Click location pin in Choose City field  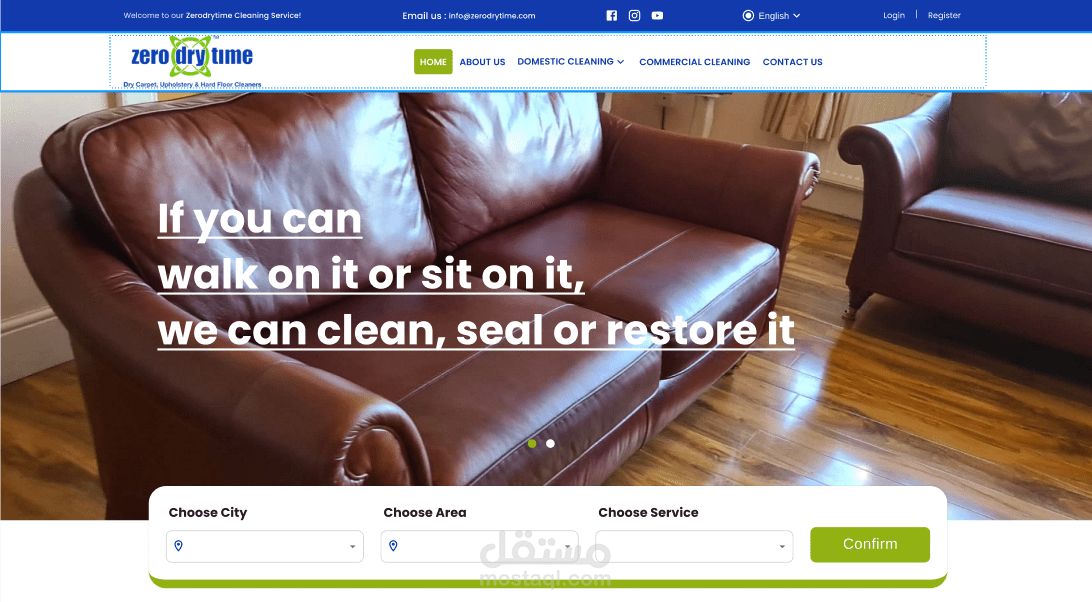pos(178,546)
